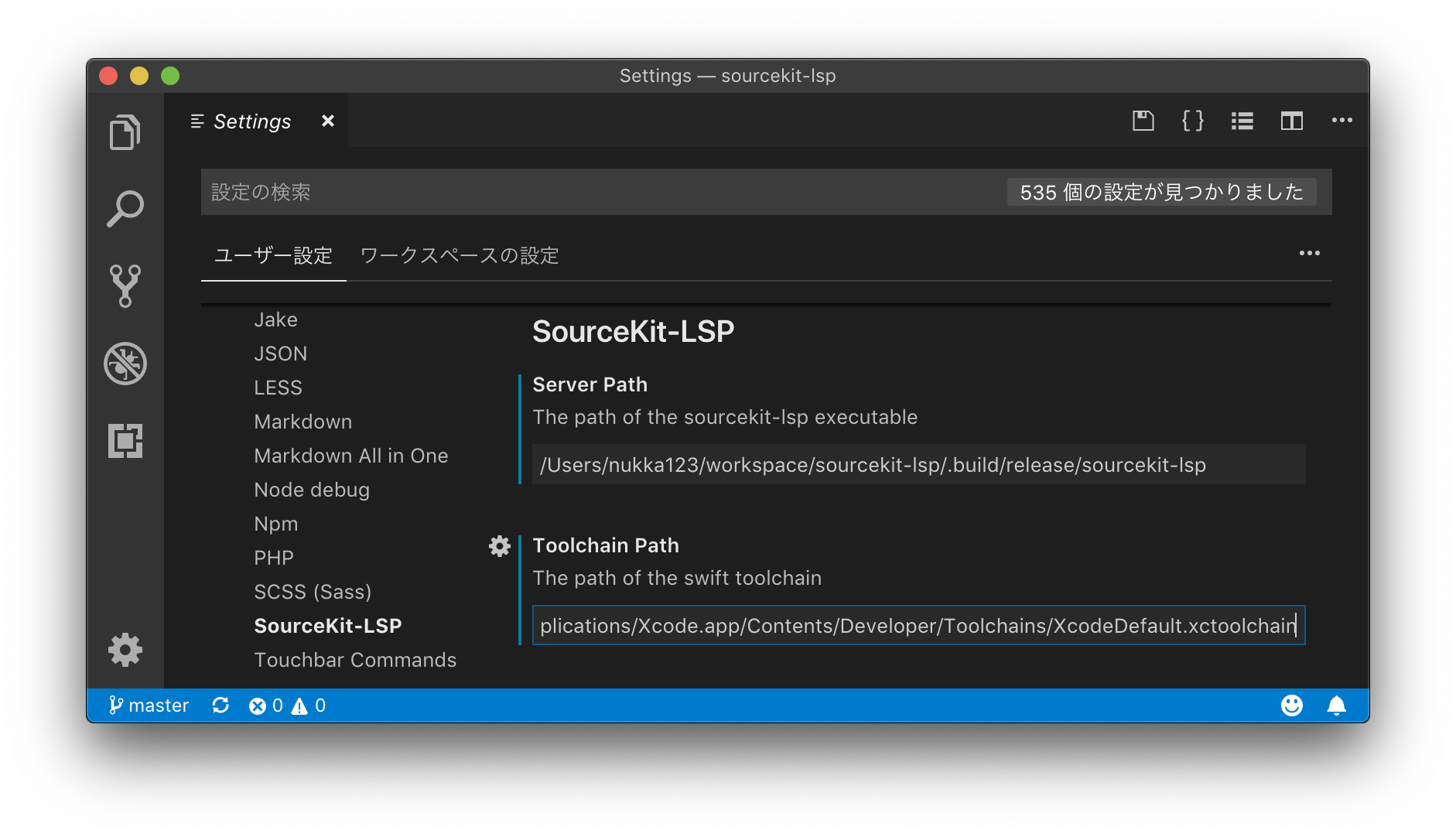Open the Debug view in the activity bar

pos(125,364)
